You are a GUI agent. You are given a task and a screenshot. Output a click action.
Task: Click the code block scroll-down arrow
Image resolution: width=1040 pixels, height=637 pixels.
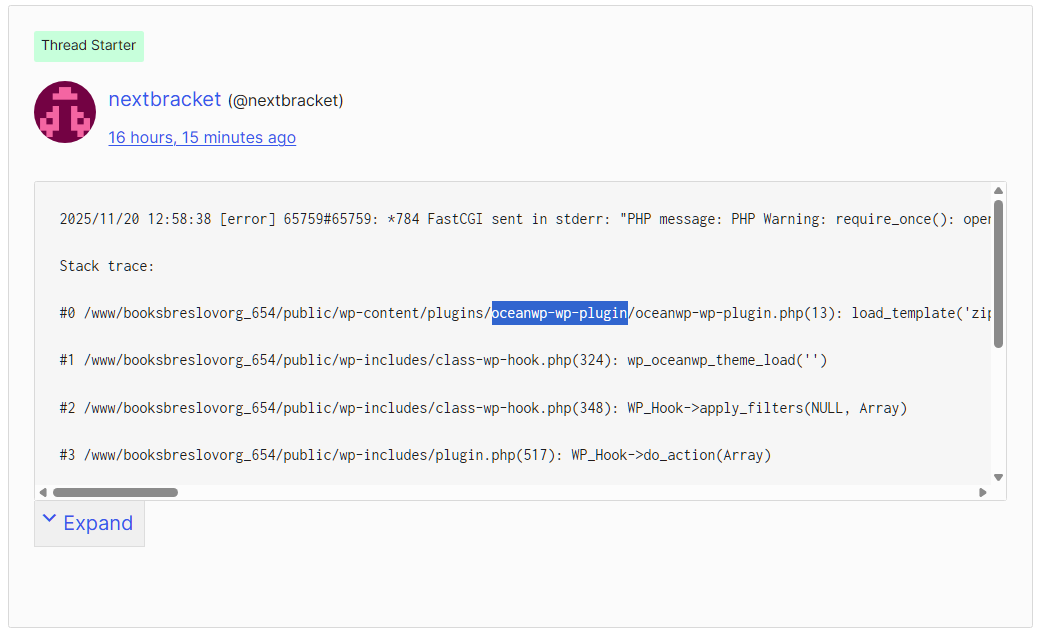point(998,477)
